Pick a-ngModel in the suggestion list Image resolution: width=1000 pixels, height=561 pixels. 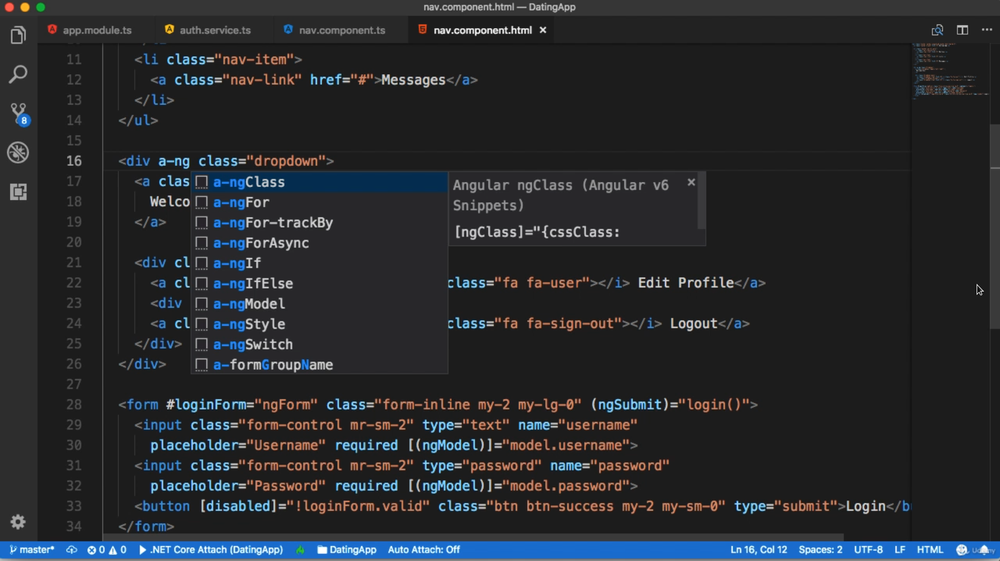tap(249, 304)
